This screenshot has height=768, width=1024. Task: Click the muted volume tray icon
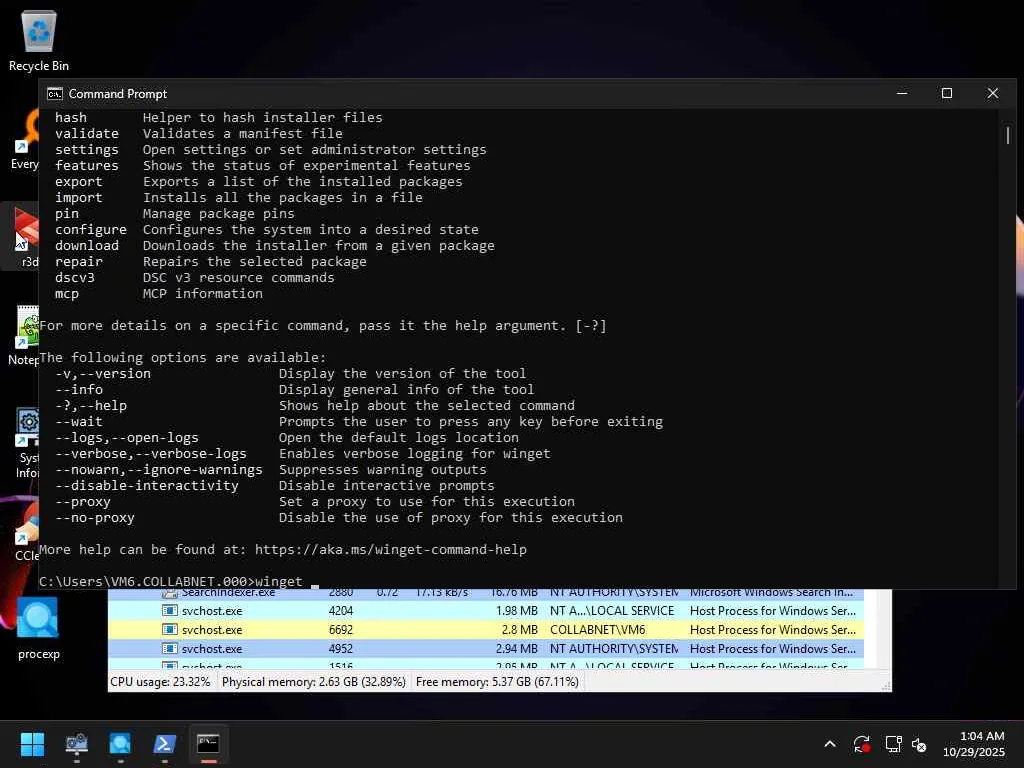[920, 744]
